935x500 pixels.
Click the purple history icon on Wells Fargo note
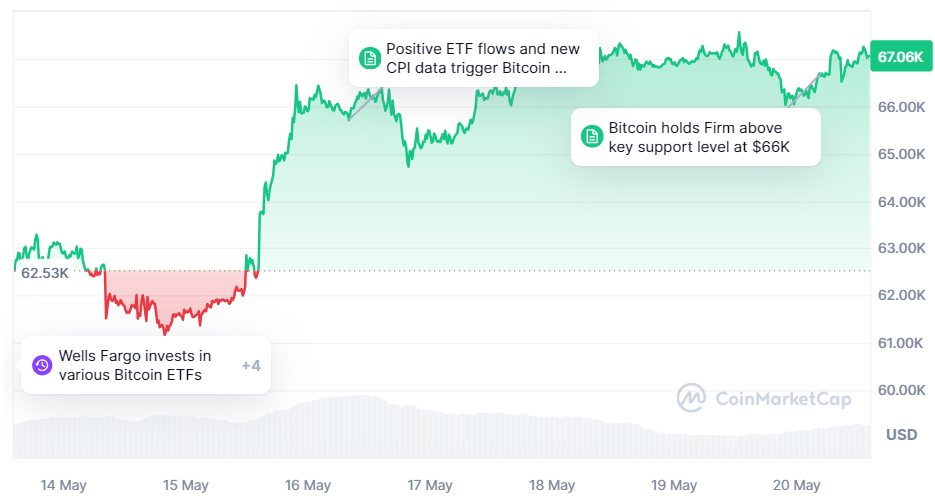42,365
